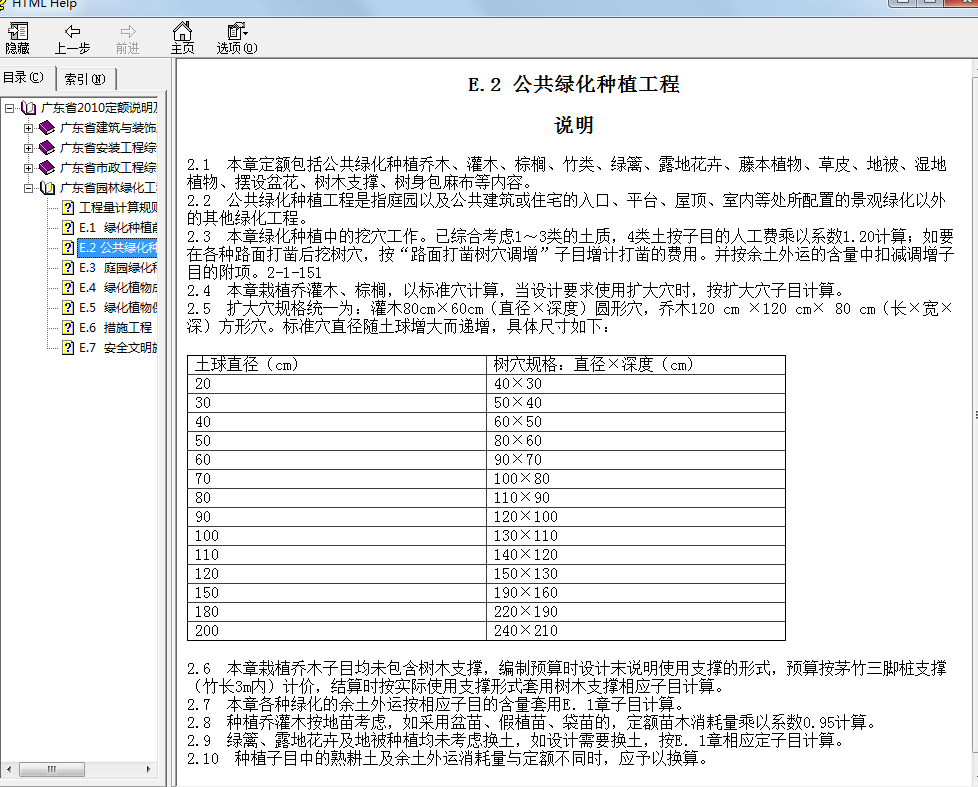
Task: Expand the 广东省安装工程综 book node
Action: pos(28,148)
